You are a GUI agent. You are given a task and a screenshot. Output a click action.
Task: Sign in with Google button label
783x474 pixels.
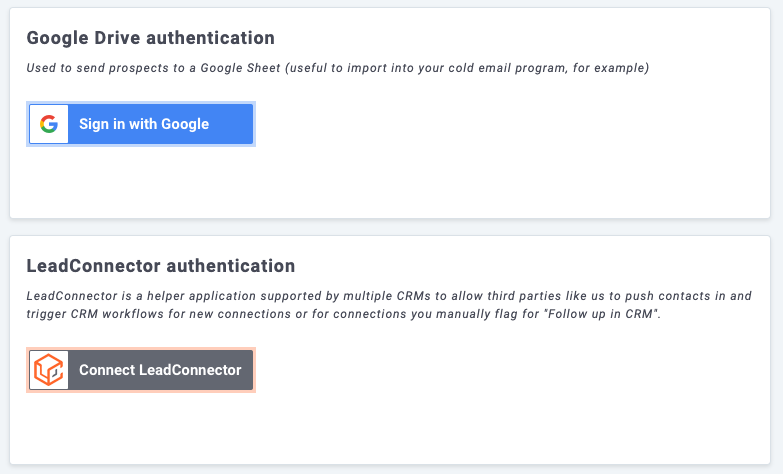(144, 124)
